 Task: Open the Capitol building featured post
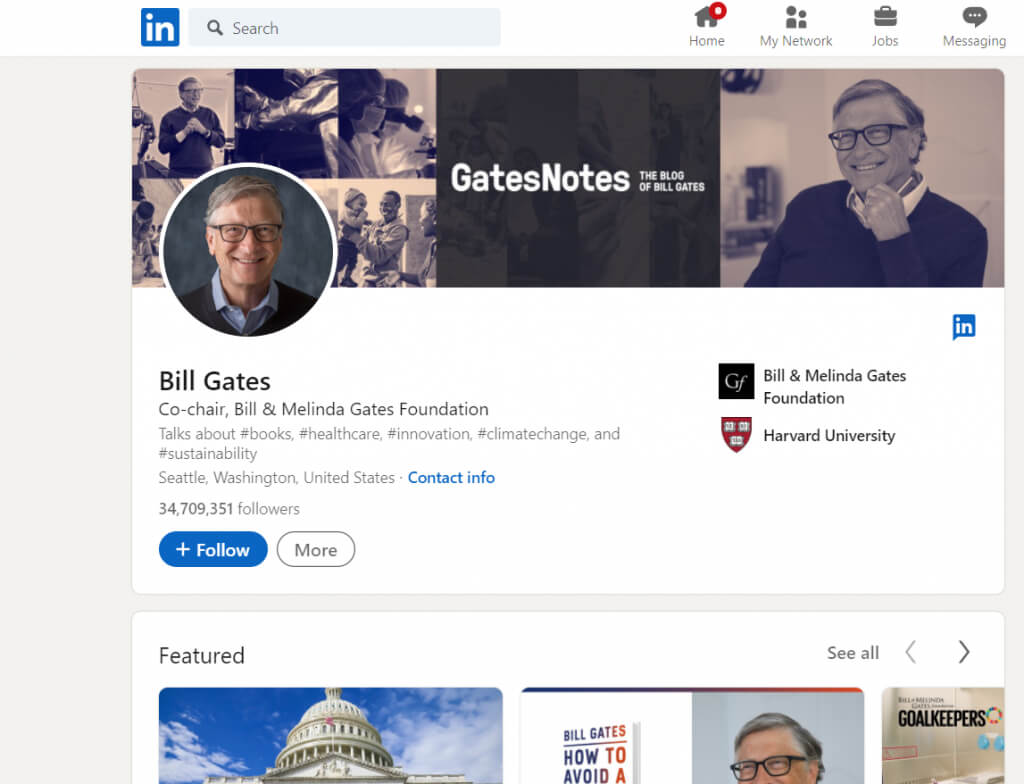pyautogui.click(x=331, y=736)
